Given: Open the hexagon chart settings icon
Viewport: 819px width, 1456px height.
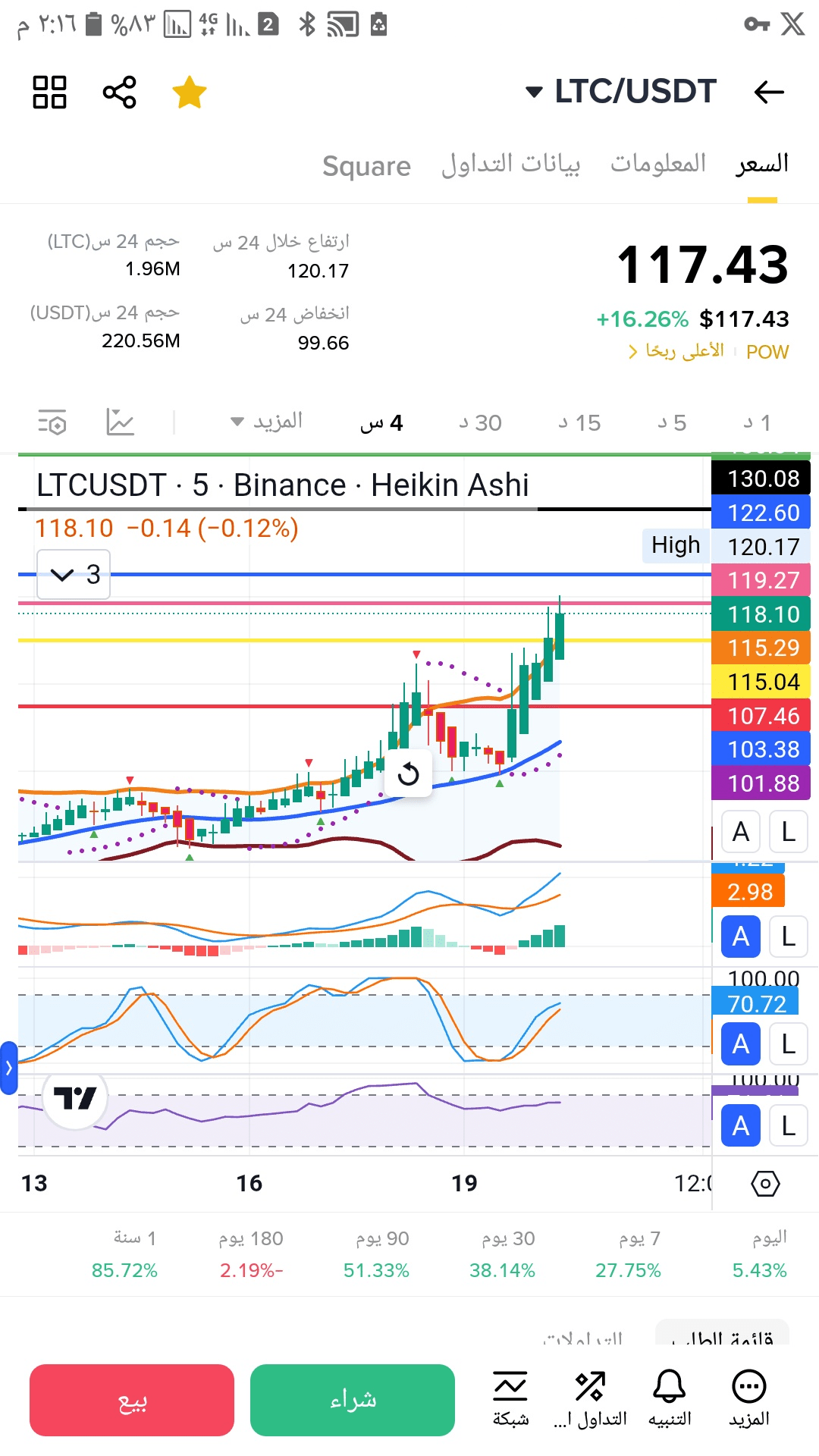Looking at the screenshot, I should tap(765, 1183).
